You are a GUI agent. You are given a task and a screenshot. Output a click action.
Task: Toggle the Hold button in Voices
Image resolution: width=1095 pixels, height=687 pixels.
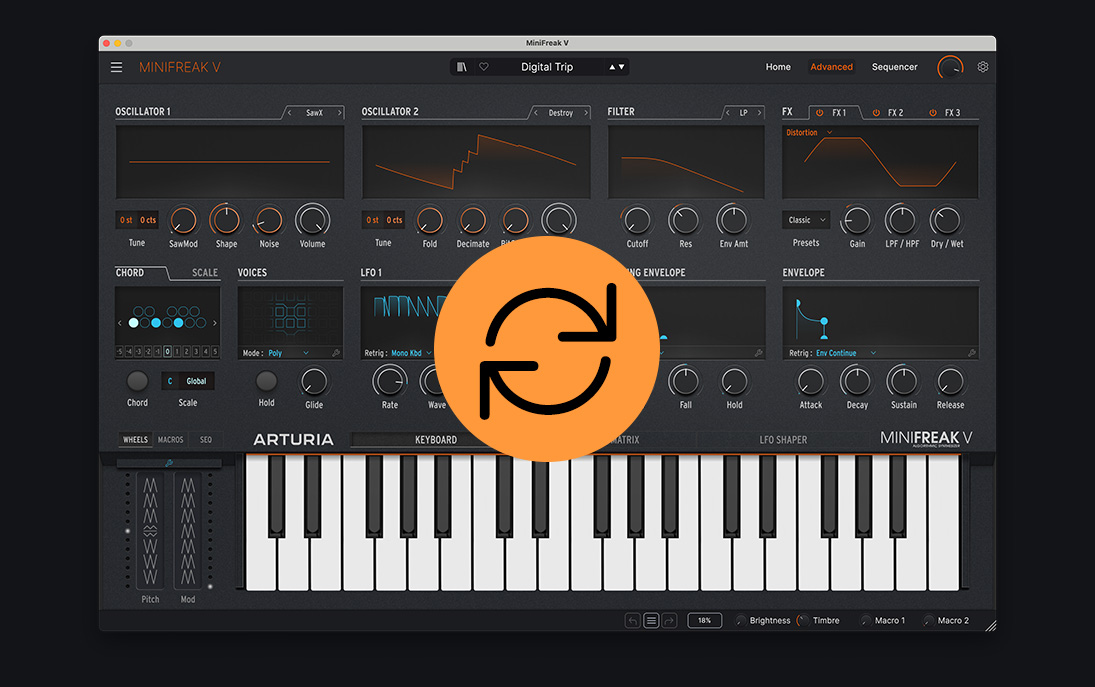tap(266, 381)
